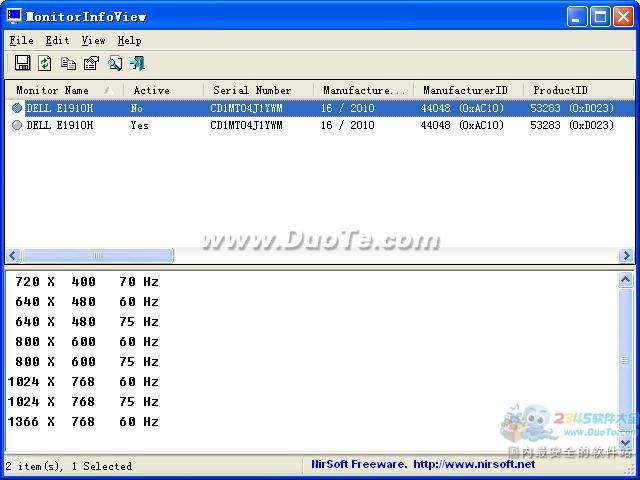Click the '720 X 400 70 Hz' line
The width and height of the screenshot is (640, 480).
click(x=87, y=282)
